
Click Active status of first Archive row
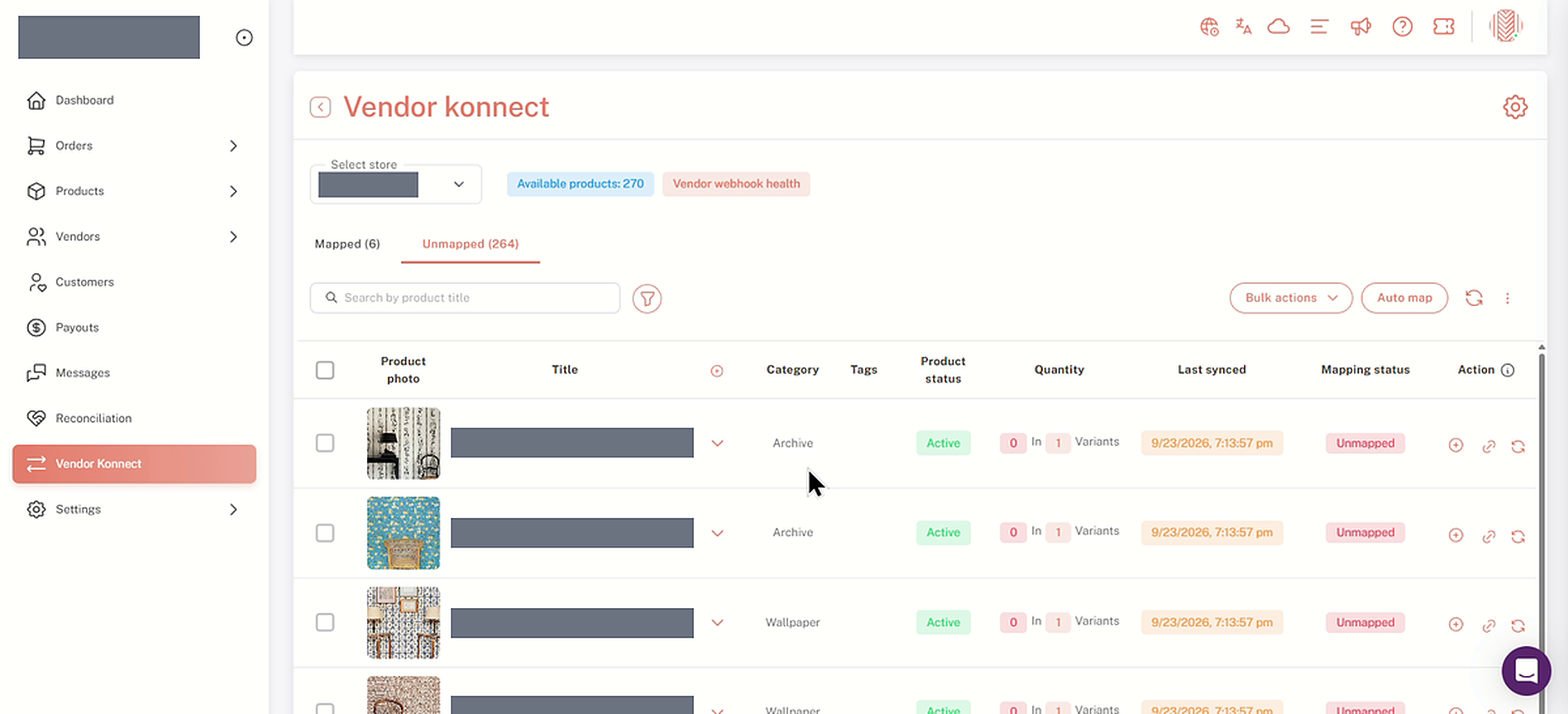pyautogui.click(x=943, y=443)
